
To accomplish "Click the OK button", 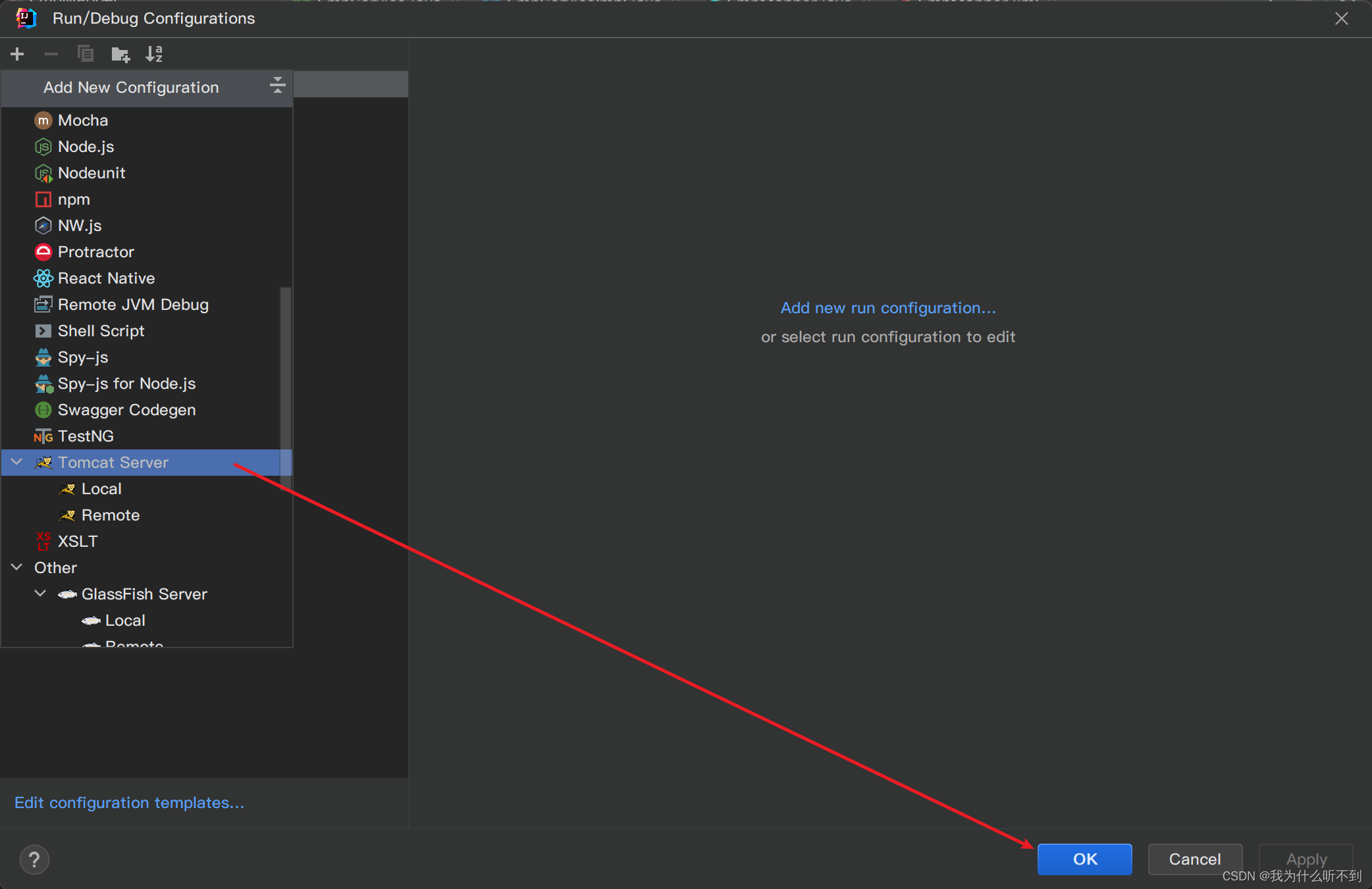I will (1084, 859).
